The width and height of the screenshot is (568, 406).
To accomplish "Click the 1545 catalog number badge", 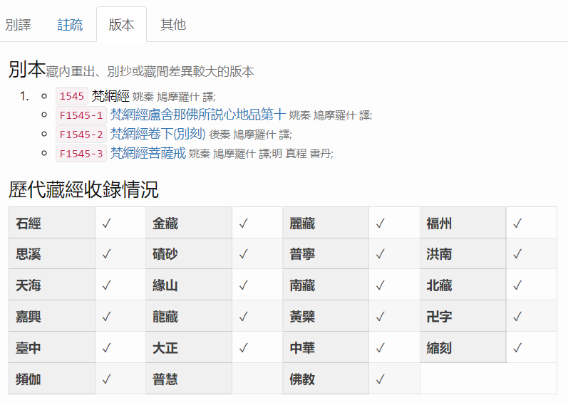I will pyautogui.click(x=72, y=96).
